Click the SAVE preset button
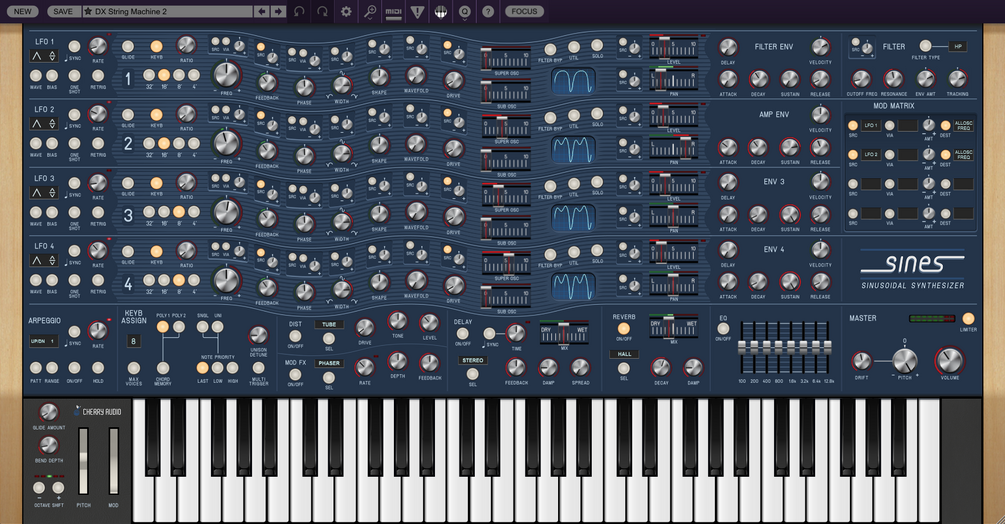 tap(63, 11)
